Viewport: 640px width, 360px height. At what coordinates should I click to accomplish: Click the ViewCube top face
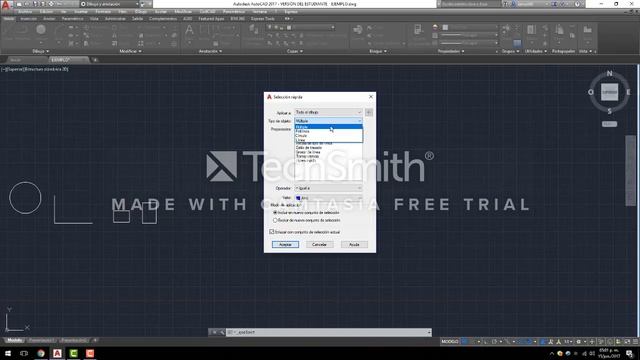coord(609,92)
